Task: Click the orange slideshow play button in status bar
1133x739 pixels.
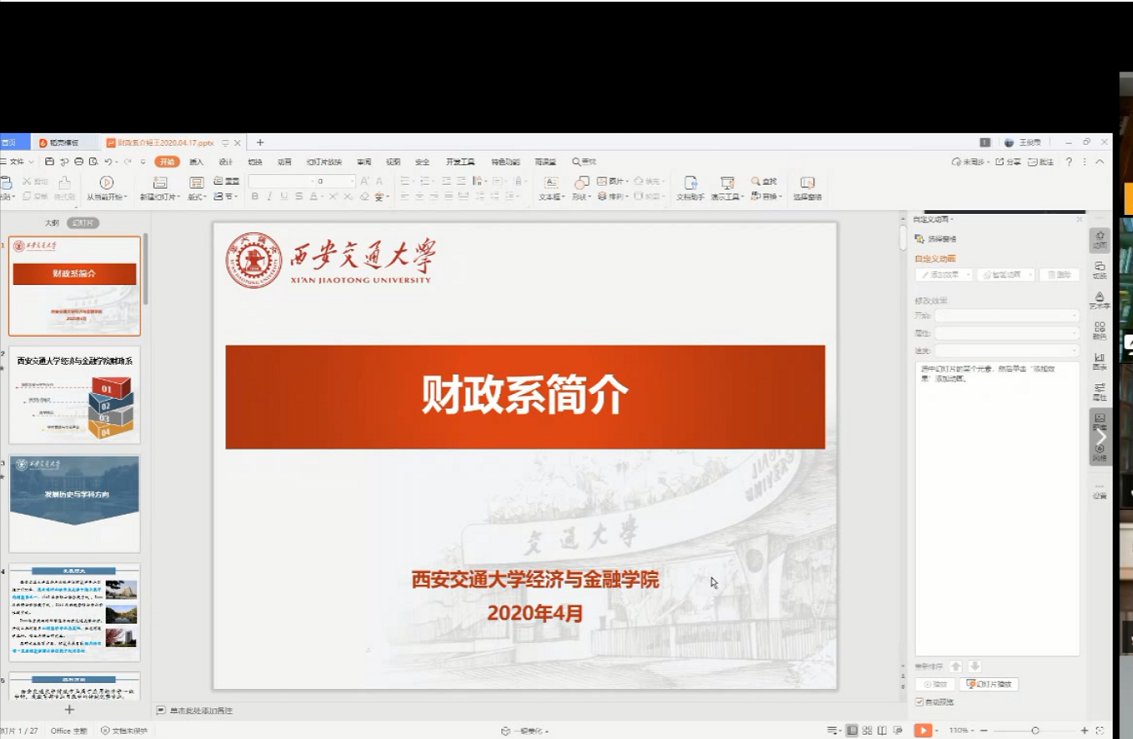Action: coord(922,731)
